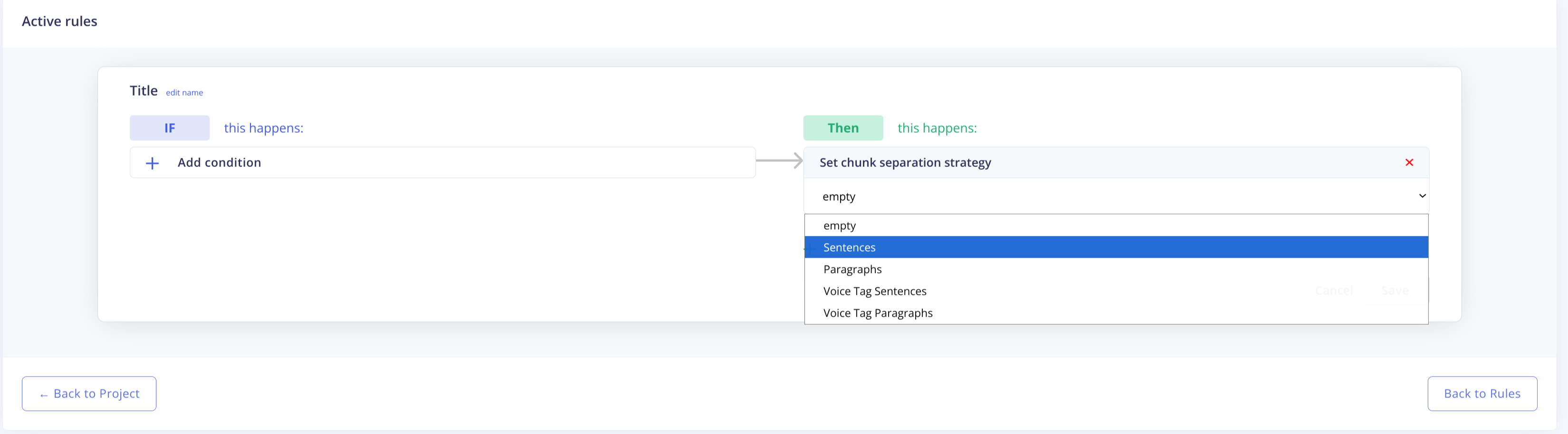Click the blue IF badge
The height and width of the screenshot is (434, 1568).
click(169, 128)
